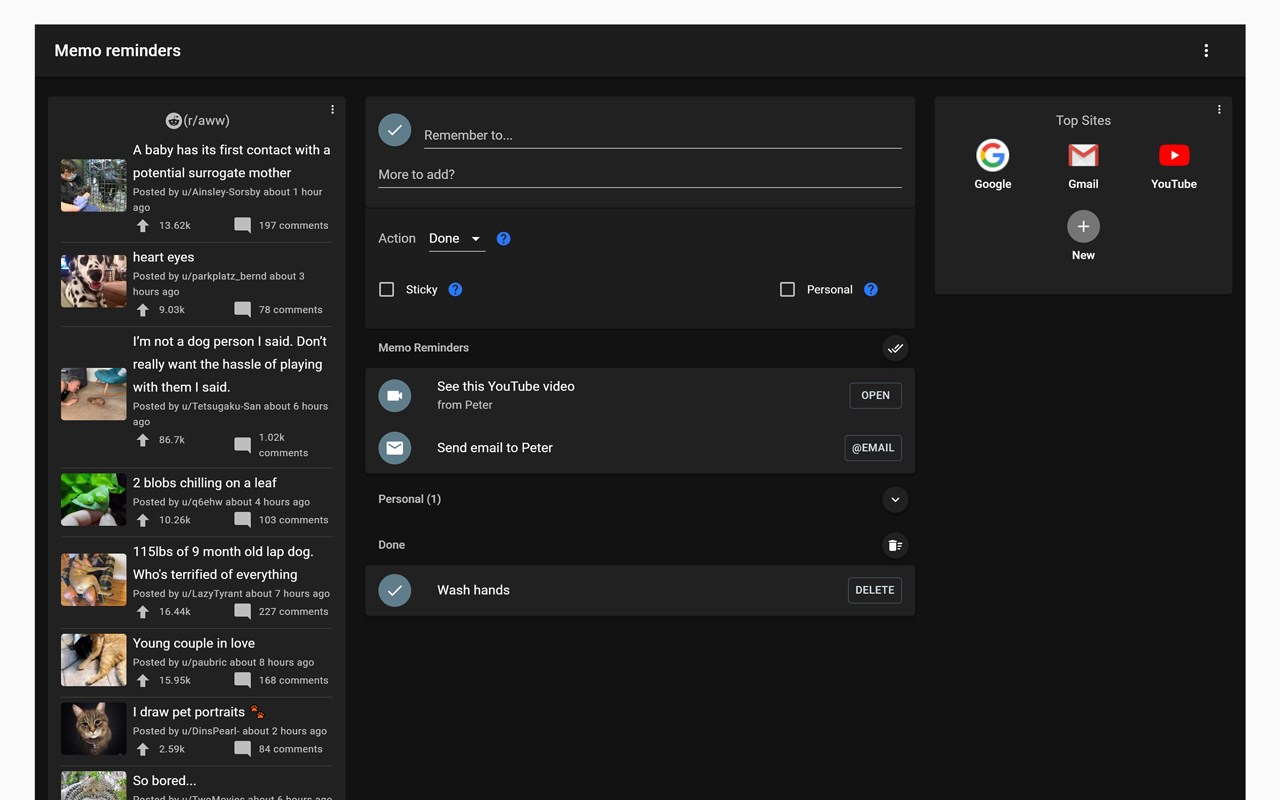
Task: Open thumbnail of the 'heart eyes' post
Action: pyautogui.click(x=94, y=281)
